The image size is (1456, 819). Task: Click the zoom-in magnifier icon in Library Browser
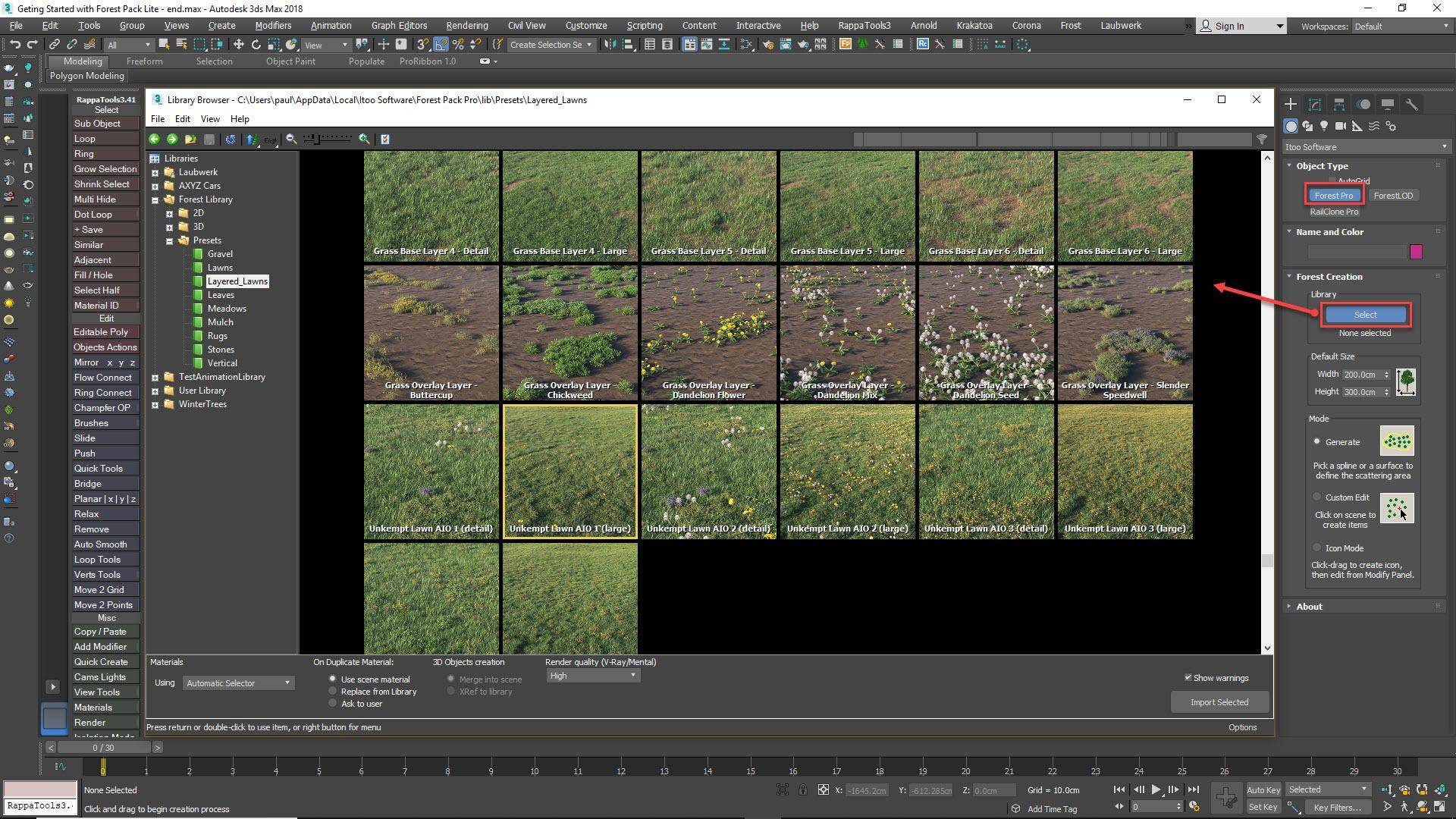pyautogui.click(x=362, y=139)
